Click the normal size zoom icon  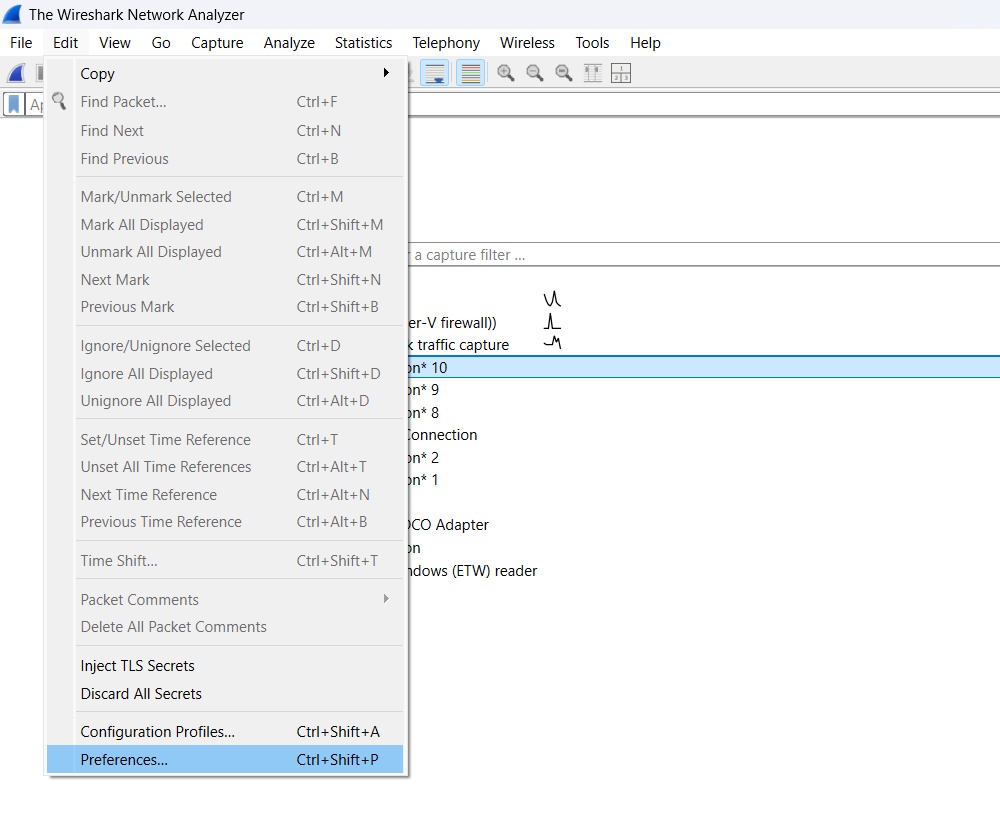coord(564,73)
